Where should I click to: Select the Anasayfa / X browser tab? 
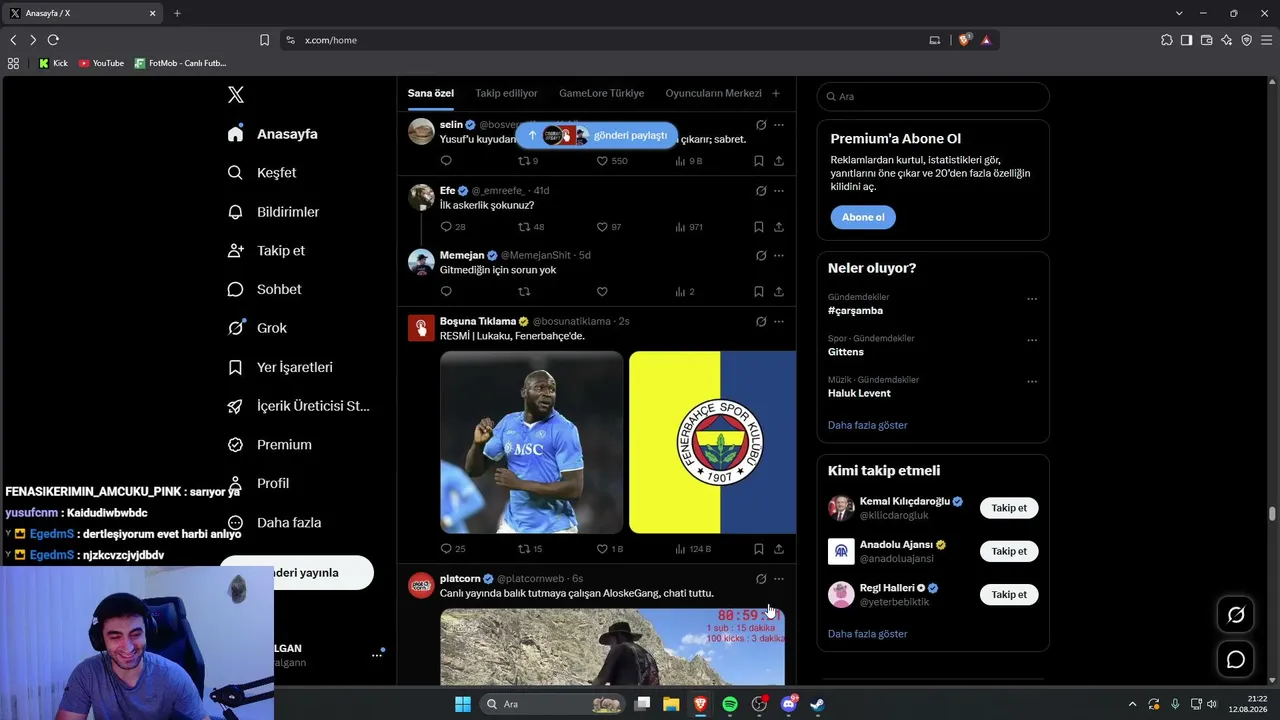(x=84, y=13)
